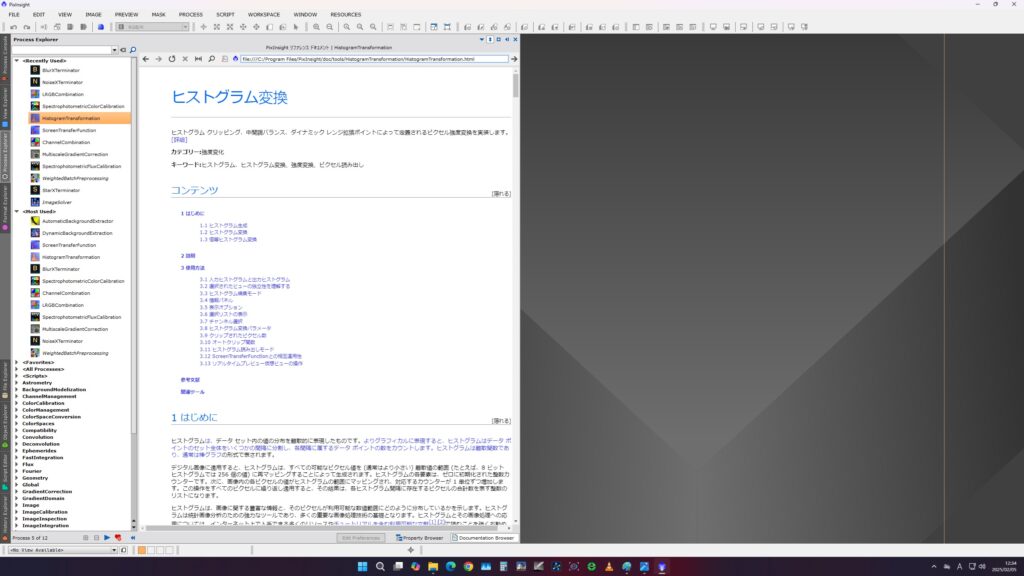Image resolution: width=1024 pixels, height=576 pixels.
Task: Expand the ColorCalibration category
Action: pos(17,403)
